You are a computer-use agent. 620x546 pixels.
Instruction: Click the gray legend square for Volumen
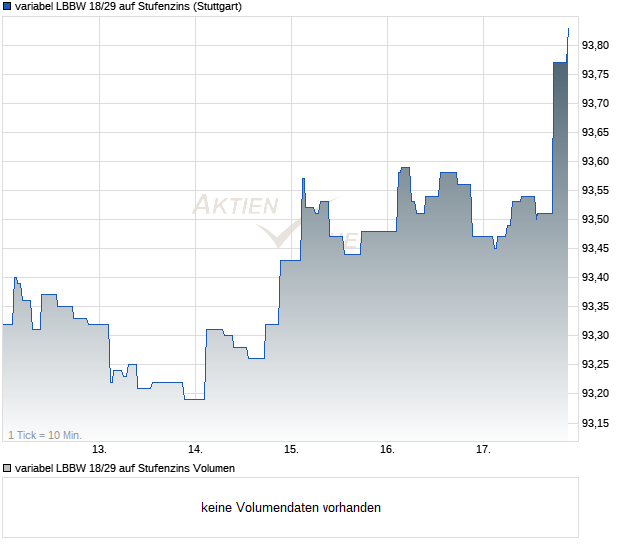click(7, 469)
